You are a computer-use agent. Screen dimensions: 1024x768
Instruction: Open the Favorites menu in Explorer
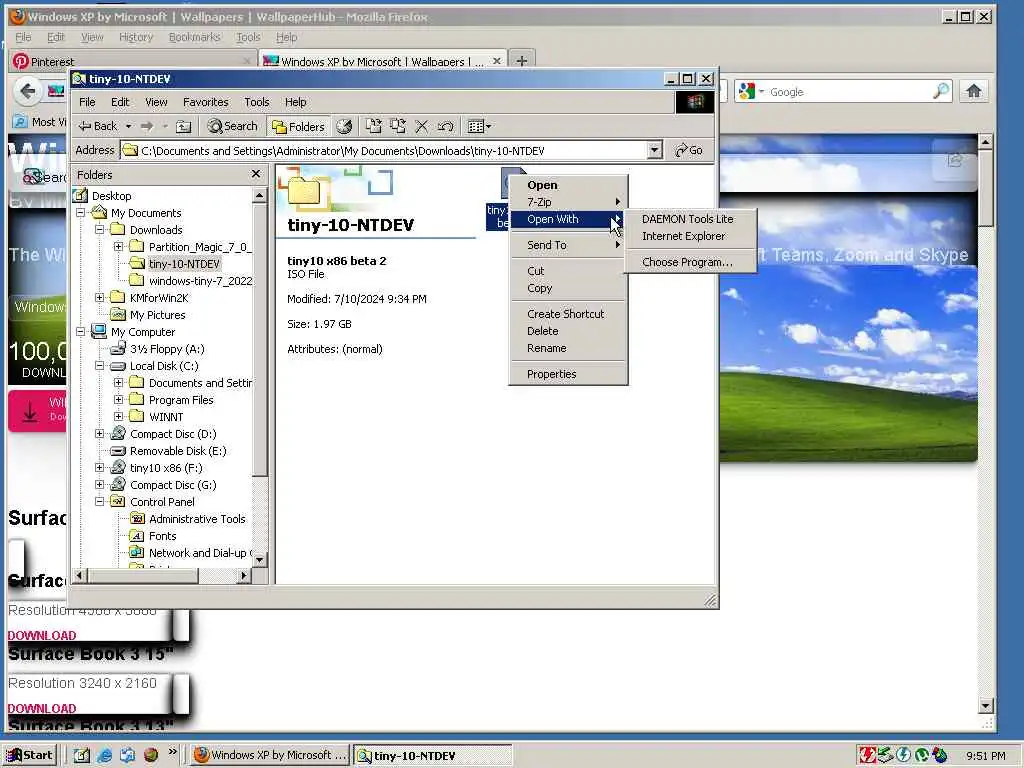click(x=206, y=102)
